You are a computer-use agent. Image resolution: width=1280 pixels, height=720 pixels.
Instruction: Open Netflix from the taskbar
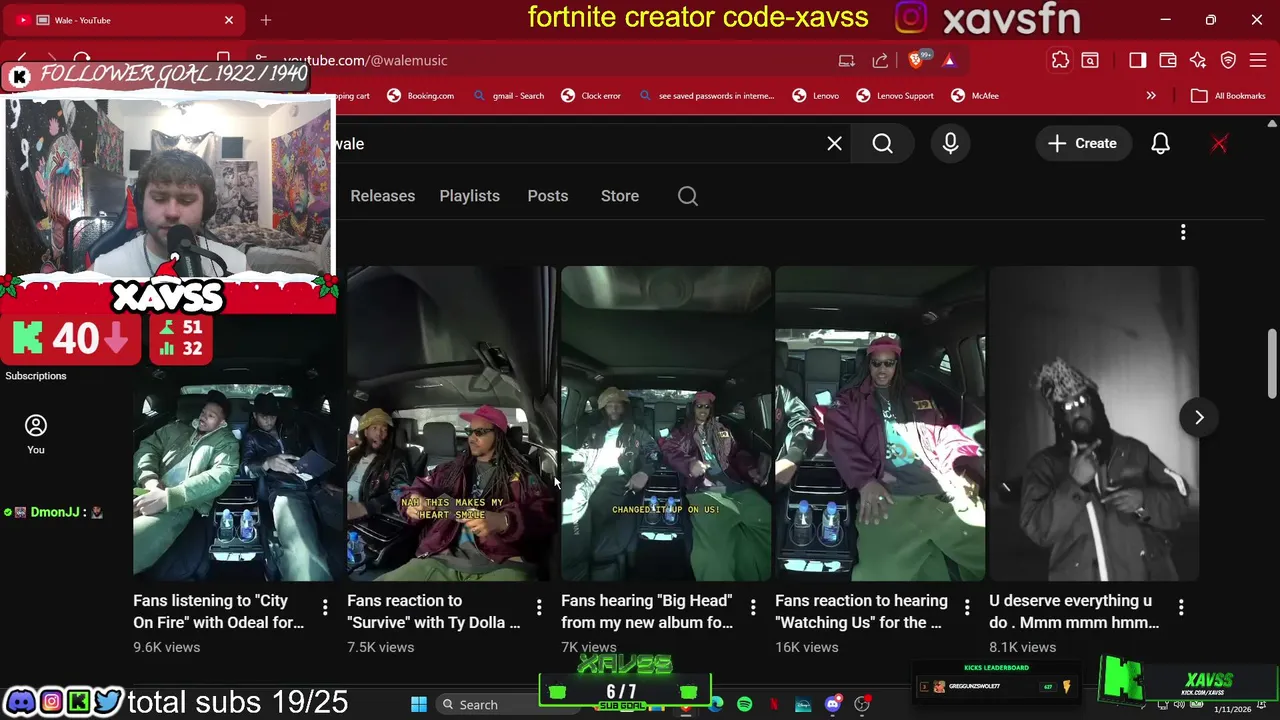pos(773,705)
